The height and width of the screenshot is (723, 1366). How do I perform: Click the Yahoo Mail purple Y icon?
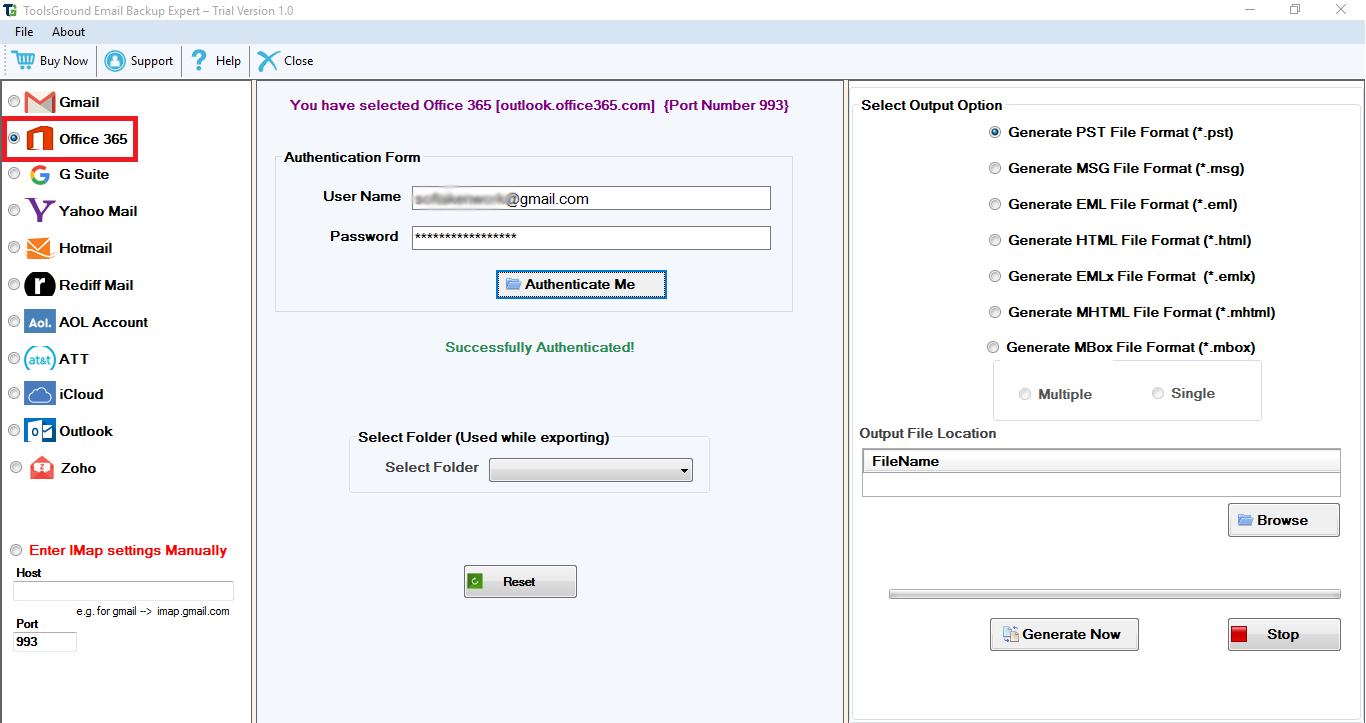click(40, 211)
